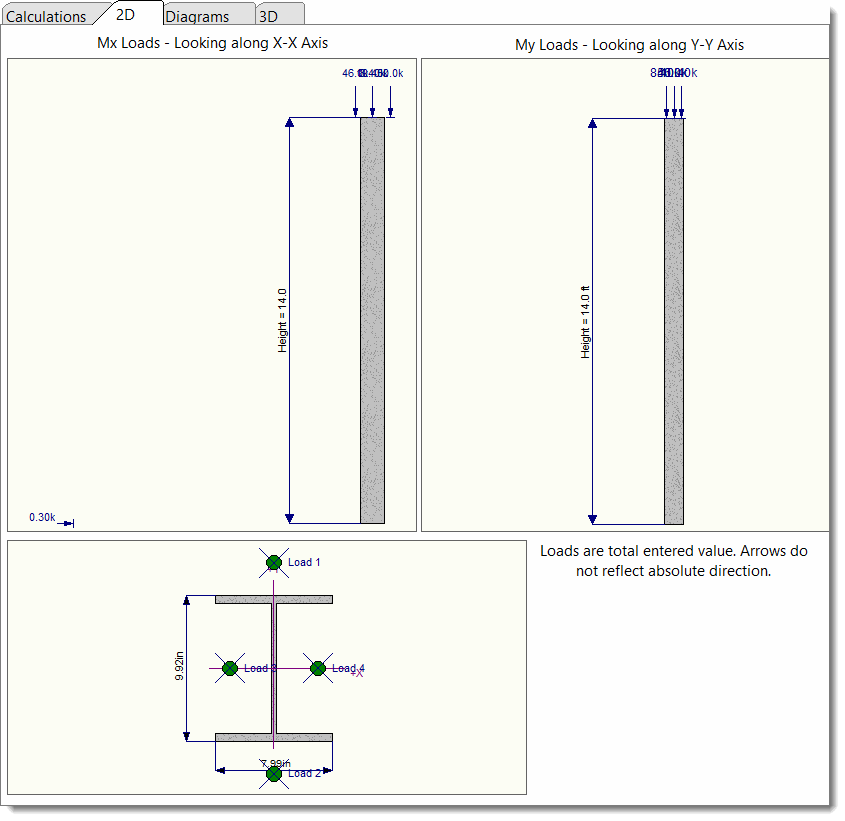845x821 pixels.
Task: Click the column in the Mx Loads view
Action: [372, 320]
